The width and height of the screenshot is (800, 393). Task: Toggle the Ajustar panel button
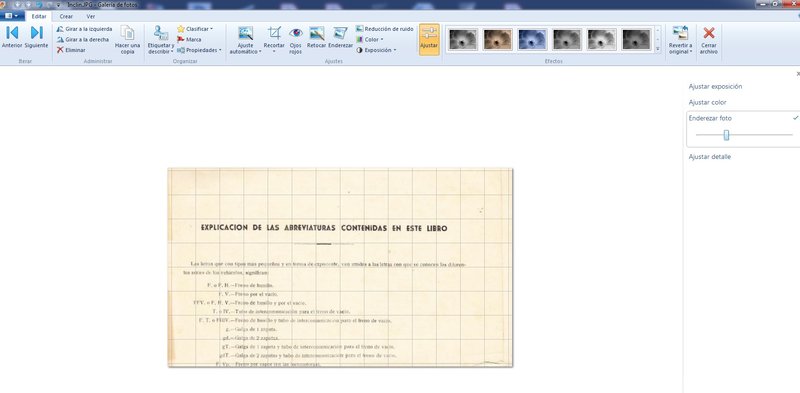click(429, 39)
